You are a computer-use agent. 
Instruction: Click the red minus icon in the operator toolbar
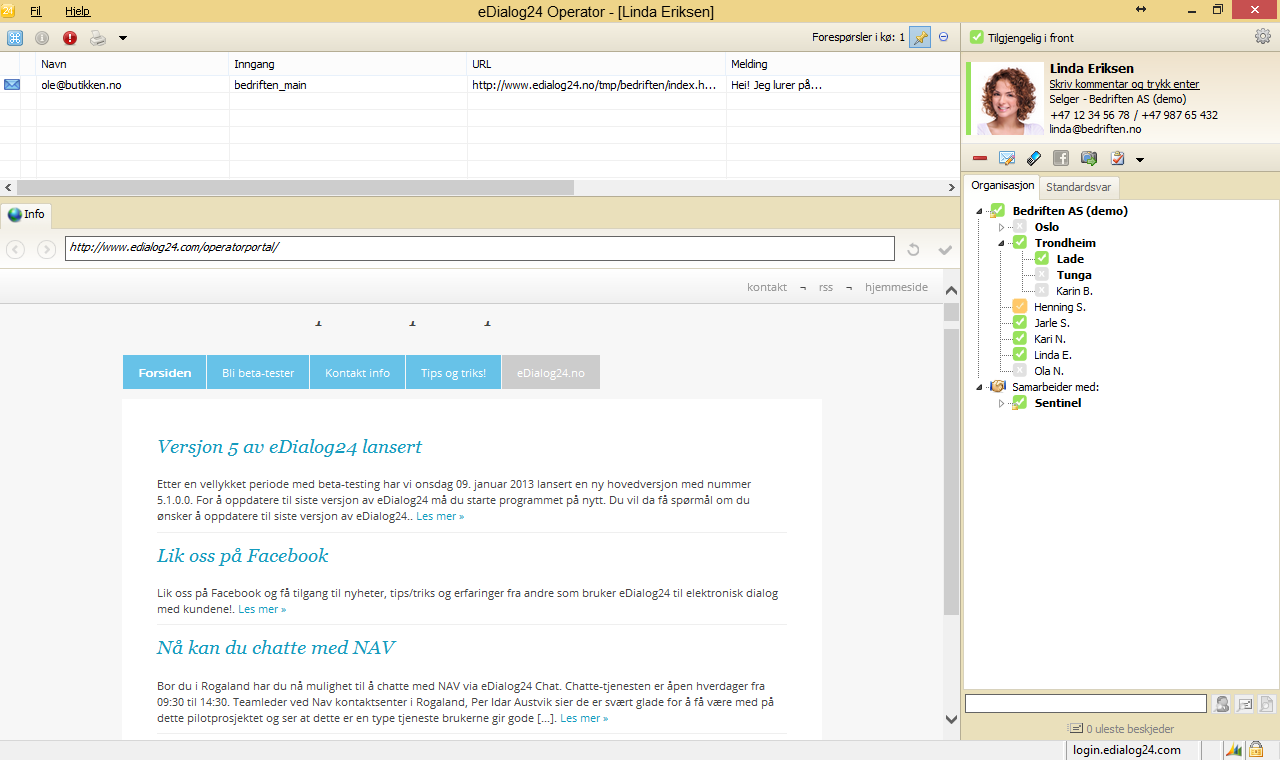[980, 158]
